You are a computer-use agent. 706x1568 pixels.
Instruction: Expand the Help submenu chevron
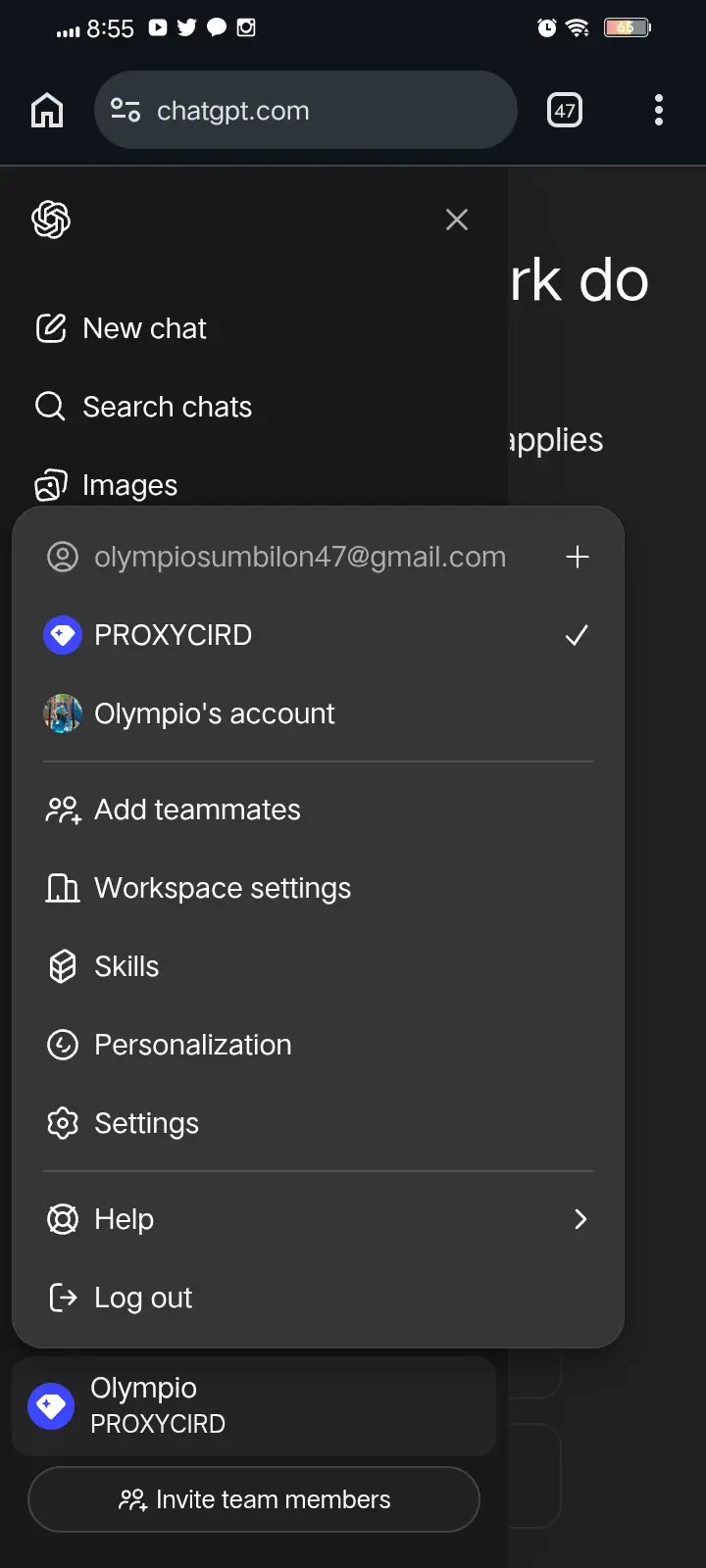[580, 1219]
